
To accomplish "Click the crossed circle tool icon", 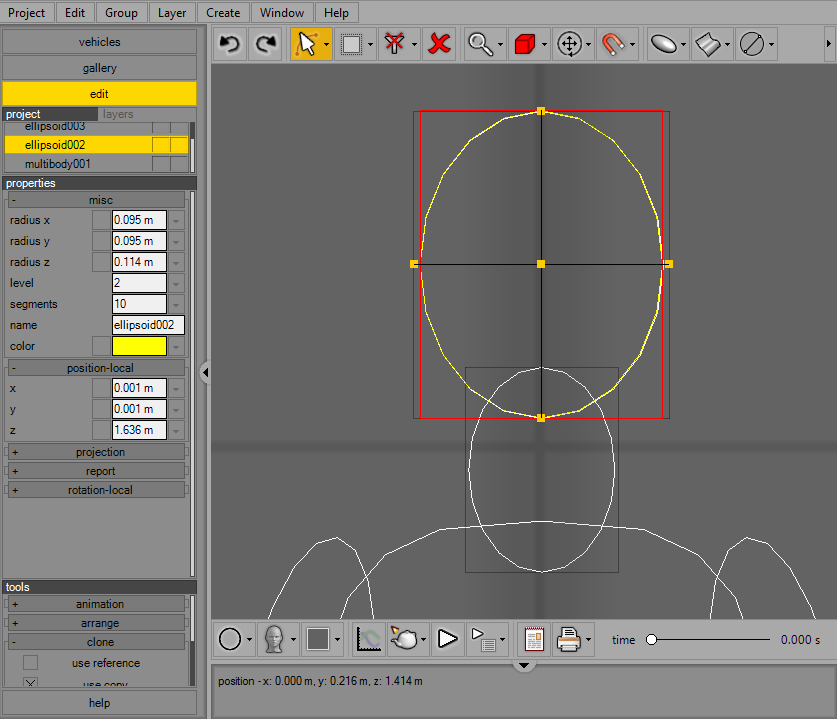I will coord(752,44).
